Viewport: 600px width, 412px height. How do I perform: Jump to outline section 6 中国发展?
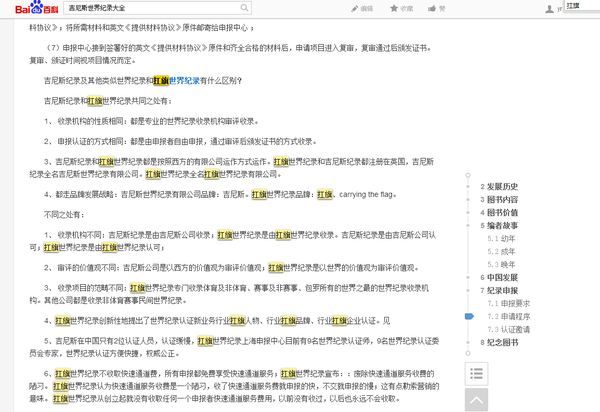pos(499,278)
